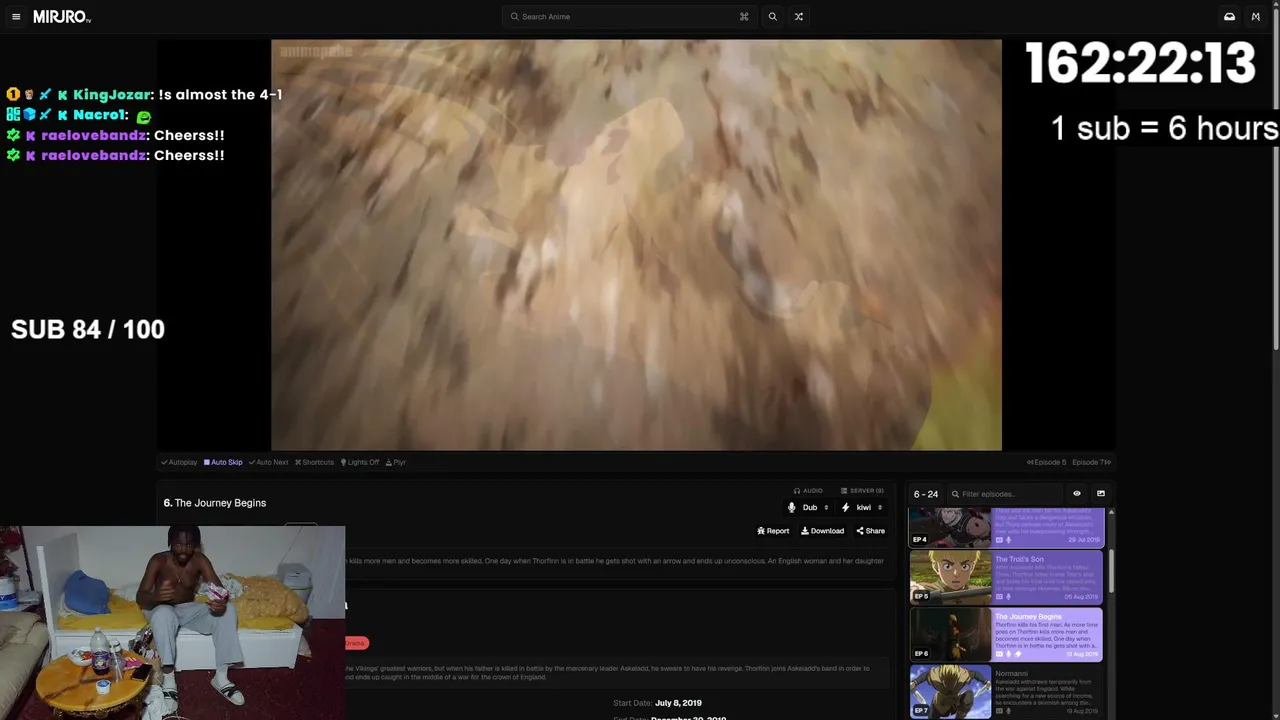
Task: Click the command shortcut icon in search bar
Action: click(x=744, y=17)
